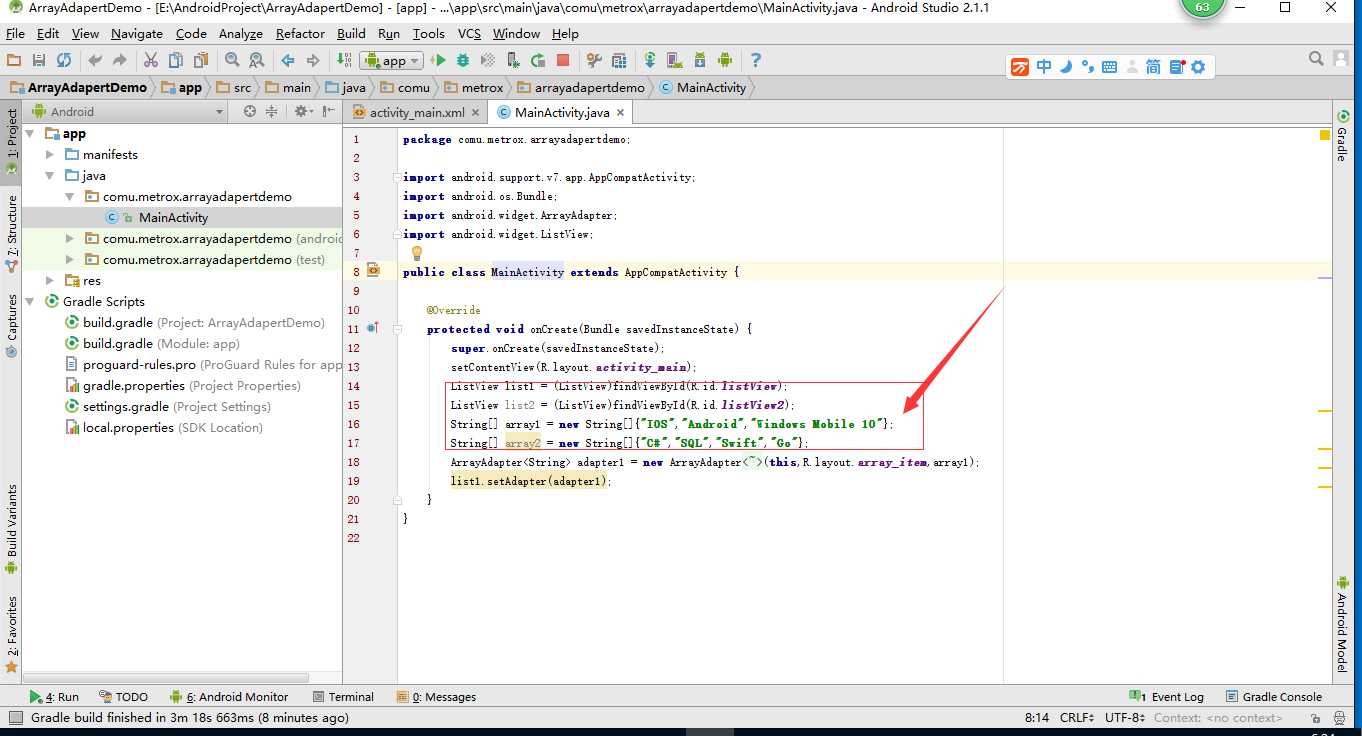Start debugging with the bug icon

pyautogui.click(x=464, y=60)
